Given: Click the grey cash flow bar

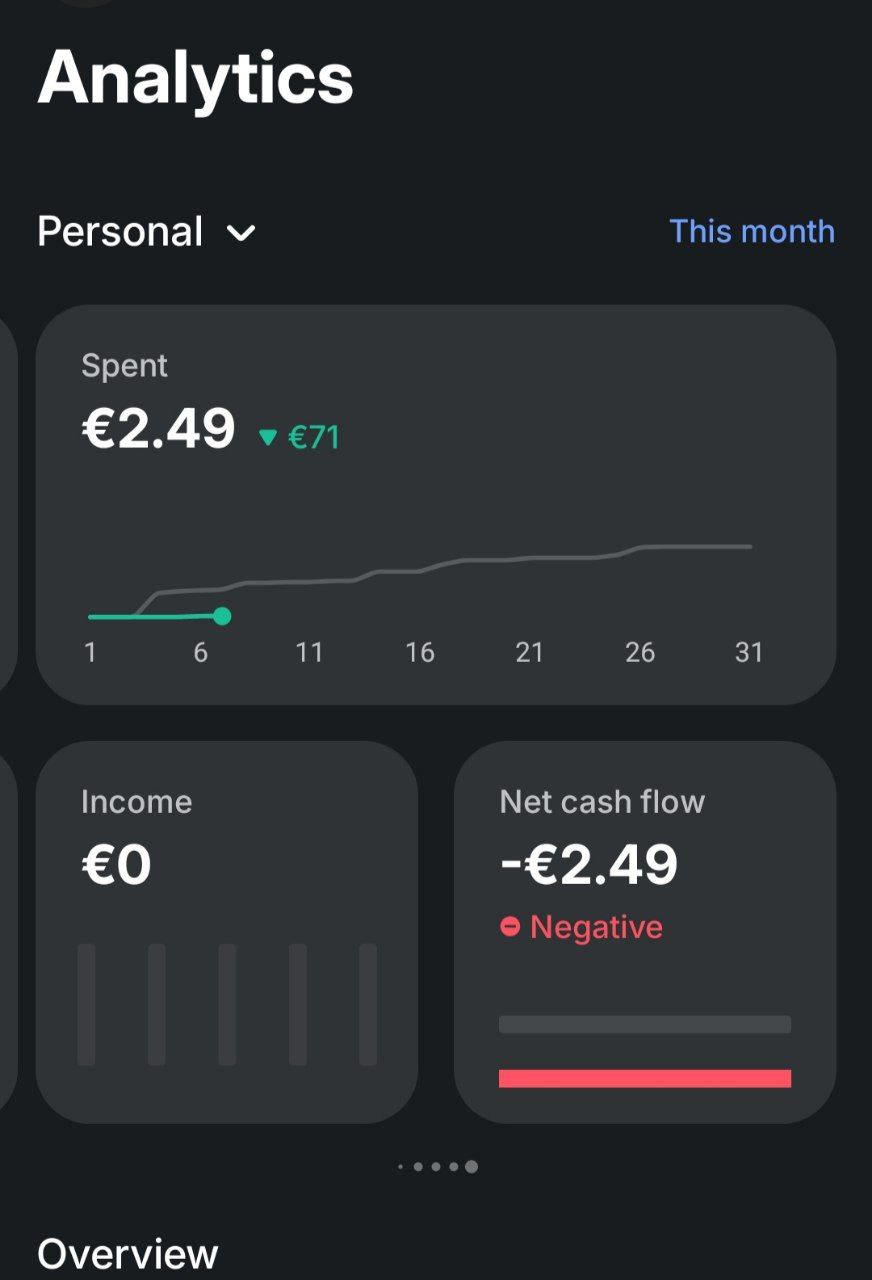Looking at the screenshot, I should pos(644,1024).
